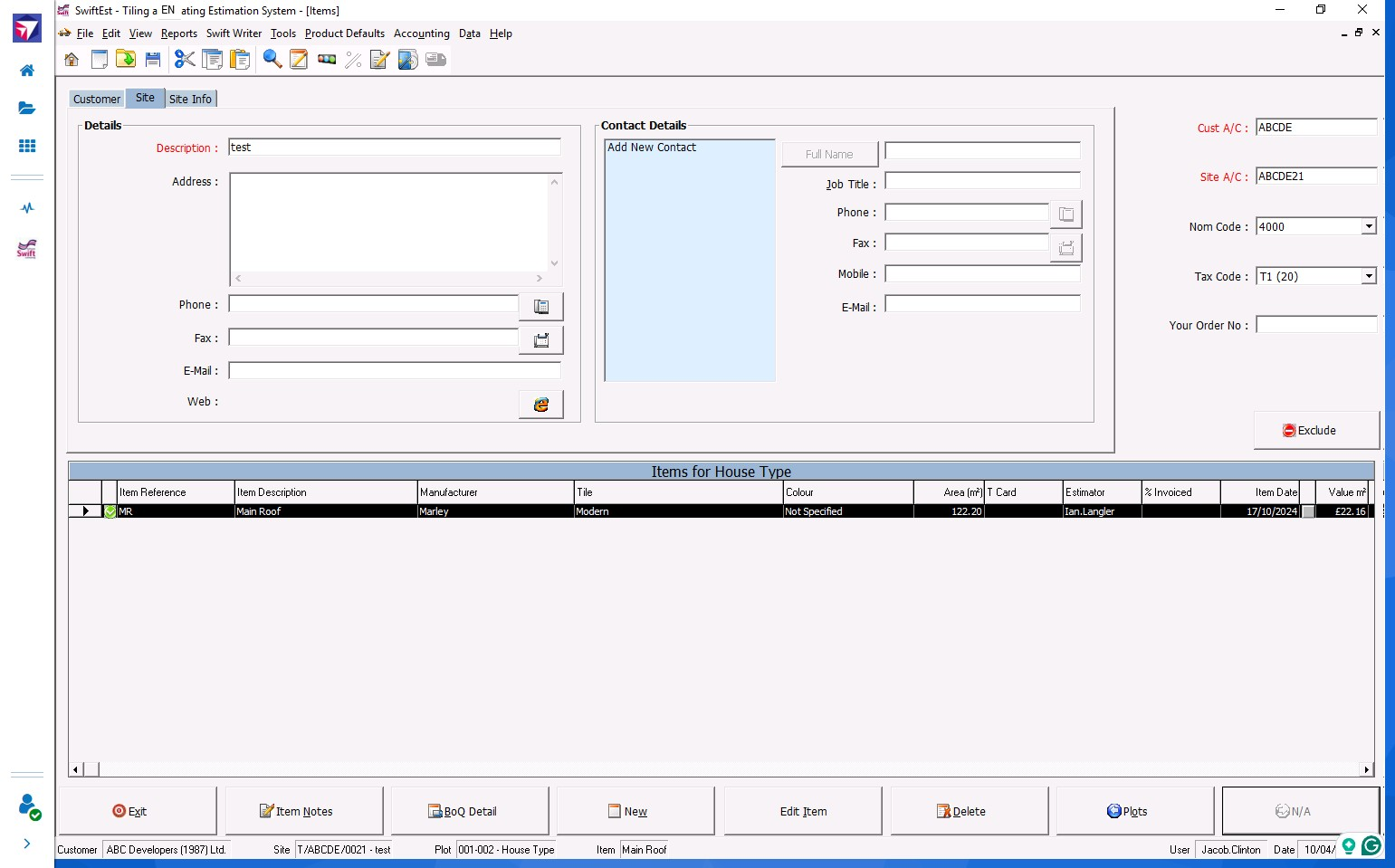Click into the Your Order No field
The height and width of the screenshot is (868, 1395).
(1315, 325)
